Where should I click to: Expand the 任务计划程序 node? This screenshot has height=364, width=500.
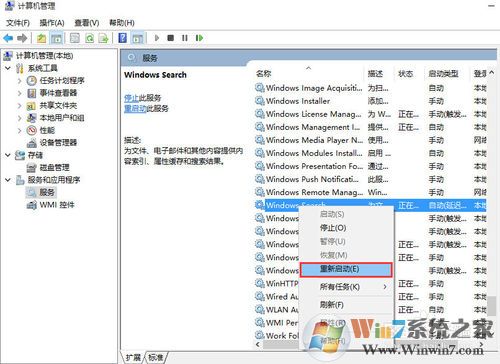coord(20,81)
